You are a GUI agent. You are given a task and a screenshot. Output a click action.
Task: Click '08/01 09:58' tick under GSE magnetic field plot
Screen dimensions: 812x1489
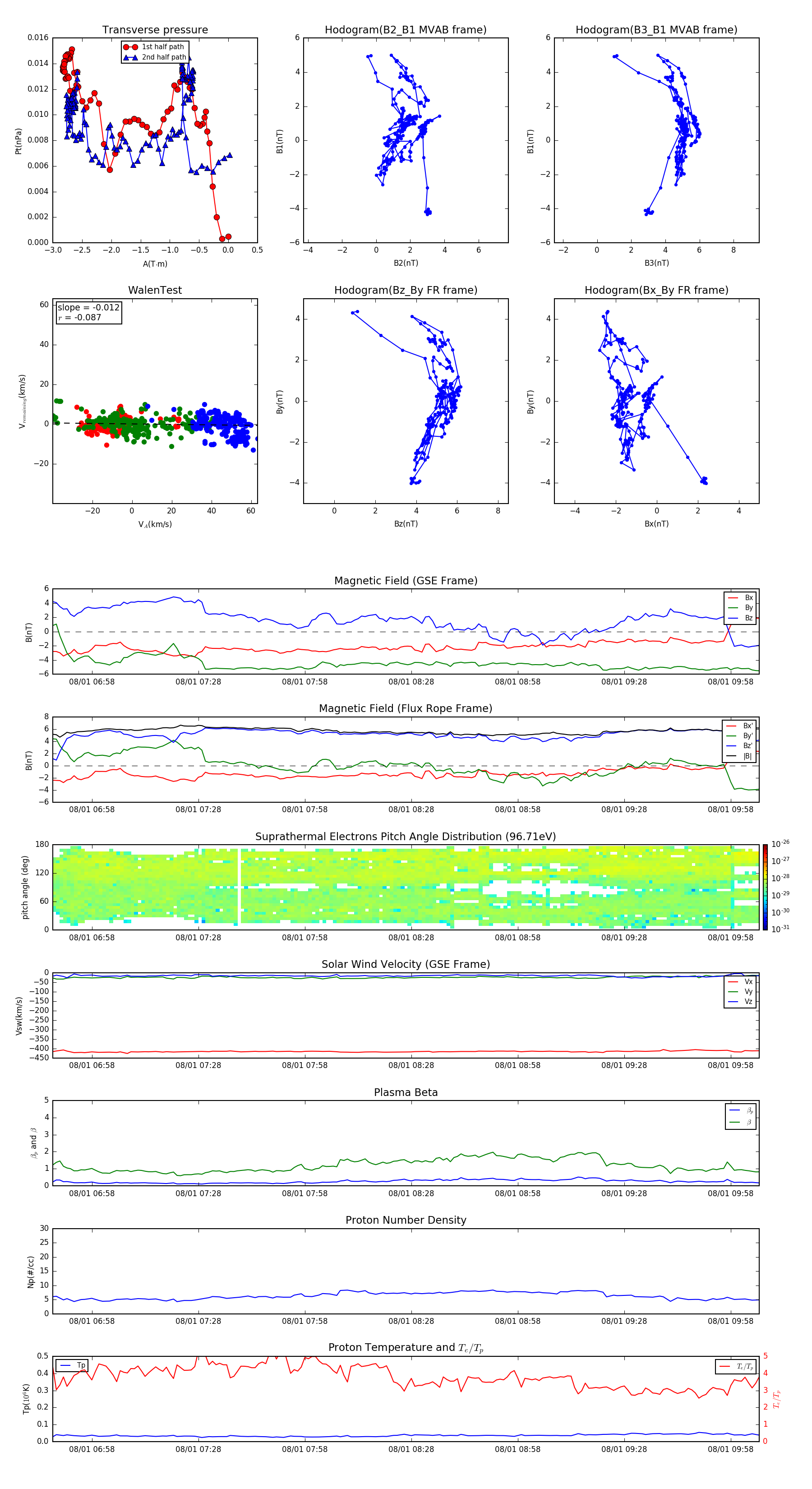pos(730,681)
